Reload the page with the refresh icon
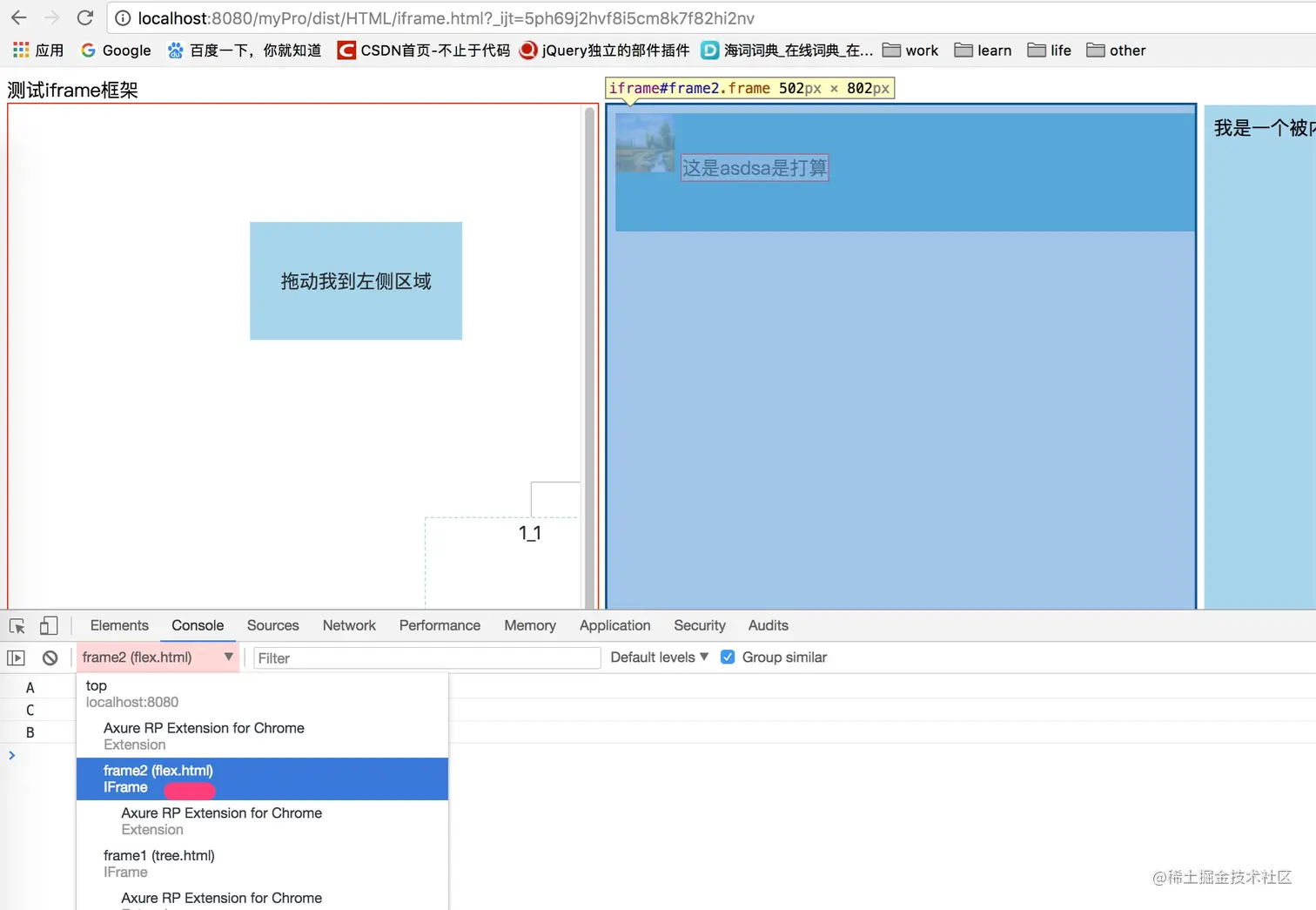 point(85,17)
